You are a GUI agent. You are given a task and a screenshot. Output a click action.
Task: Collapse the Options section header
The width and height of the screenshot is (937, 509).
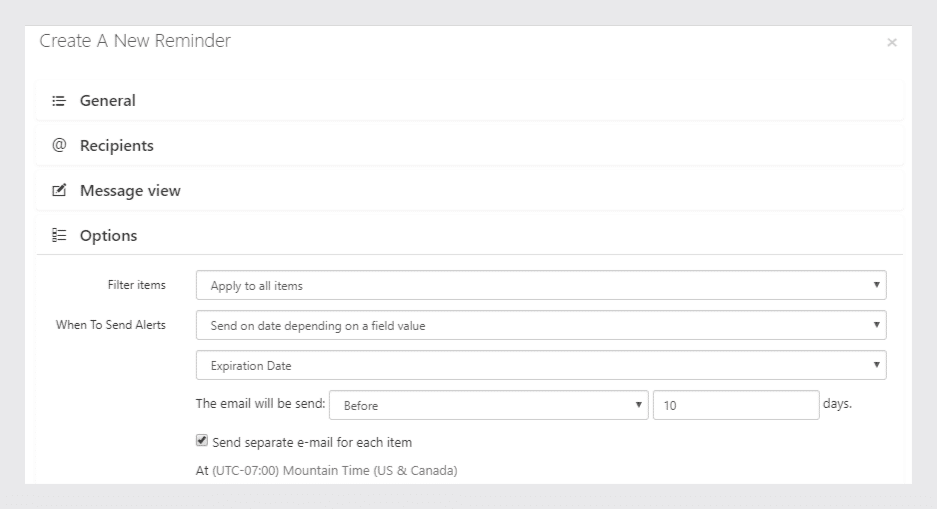[470, 235]
